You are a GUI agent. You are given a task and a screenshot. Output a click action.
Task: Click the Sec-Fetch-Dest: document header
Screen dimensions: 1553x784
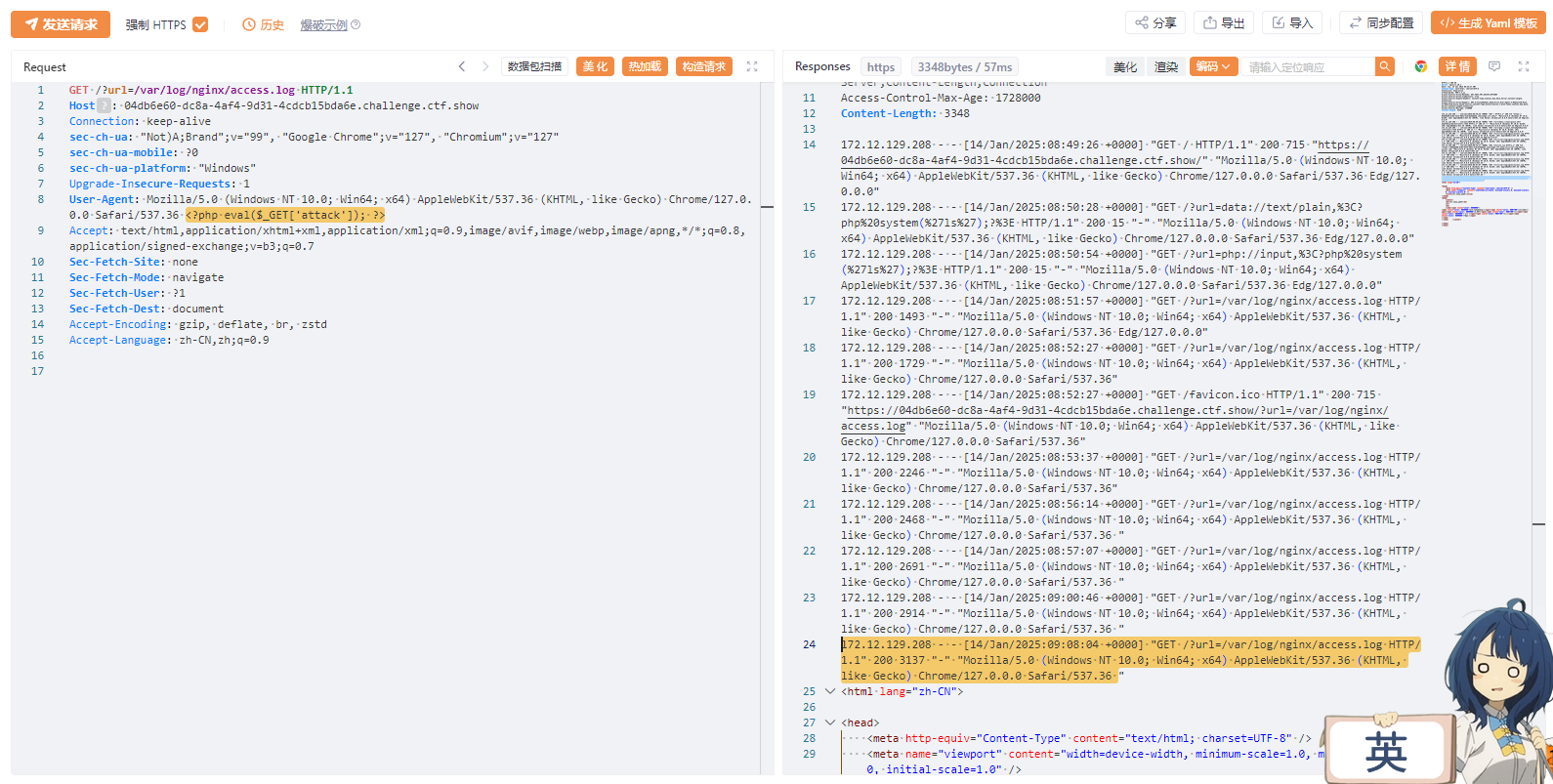(147, 309)
